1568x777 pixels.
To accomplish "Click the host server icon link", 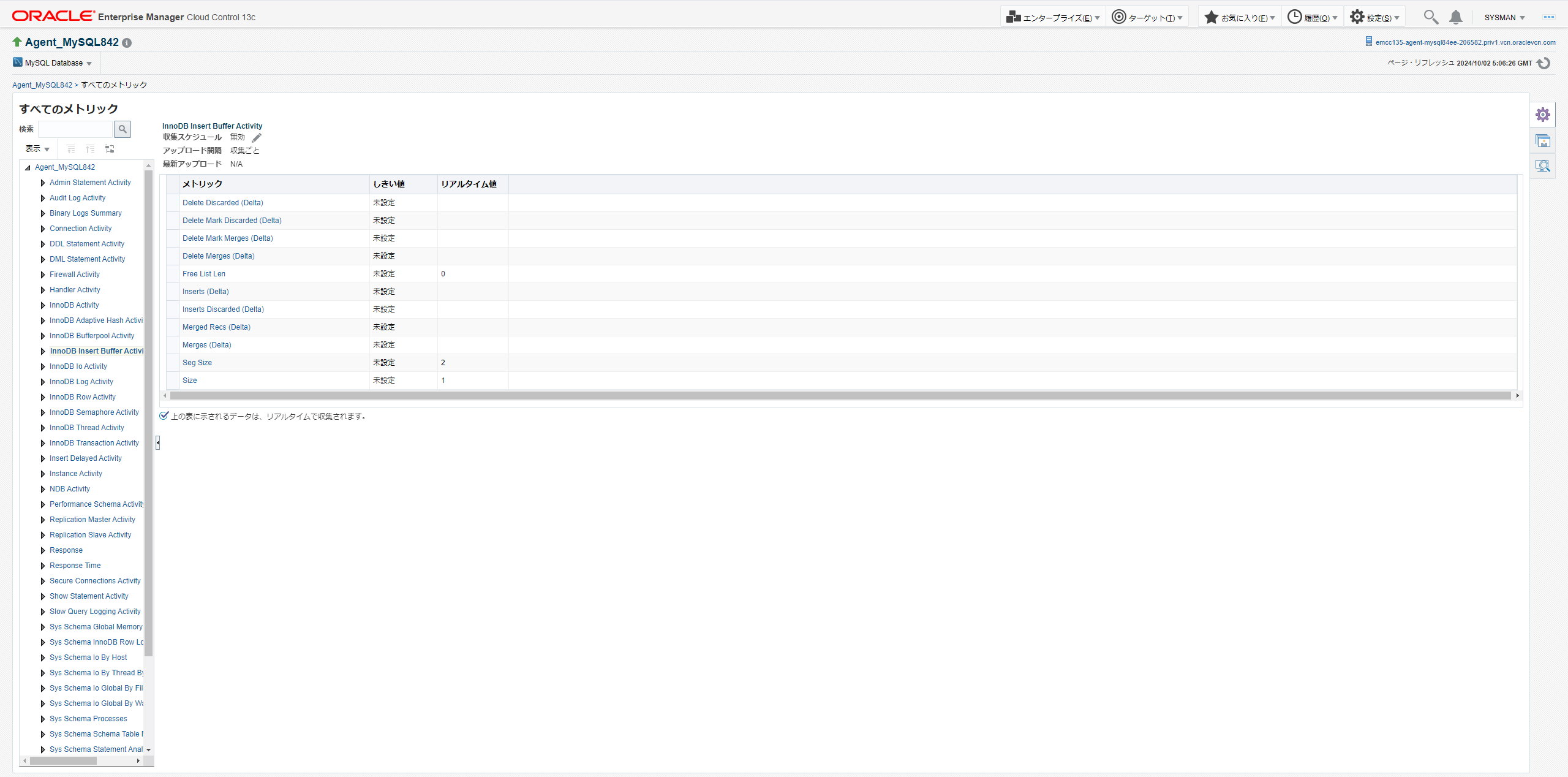I will (x=1368, y=42).
